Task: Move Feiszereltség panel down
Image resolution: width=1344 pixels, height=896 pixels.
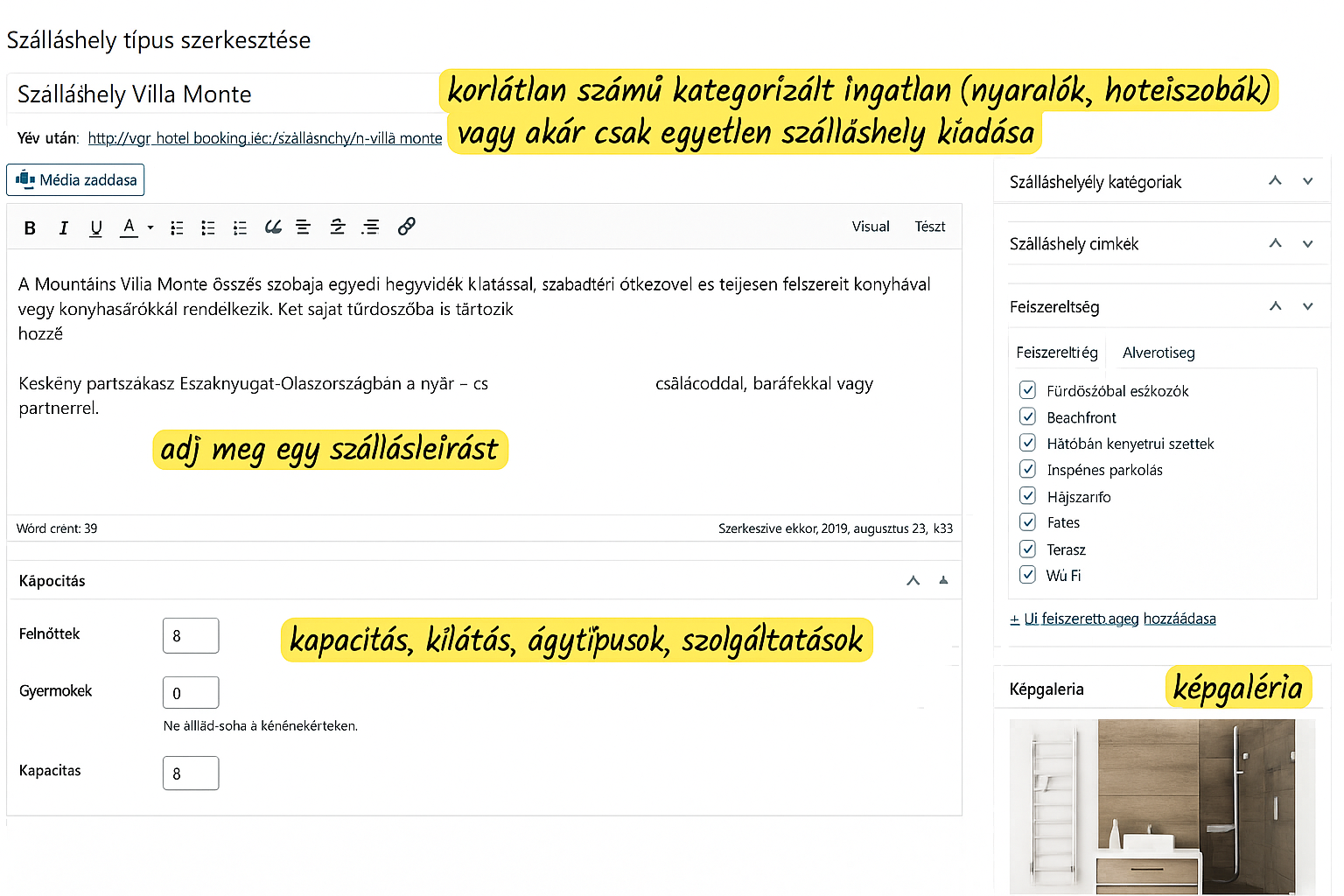Action: [1307, 306]
